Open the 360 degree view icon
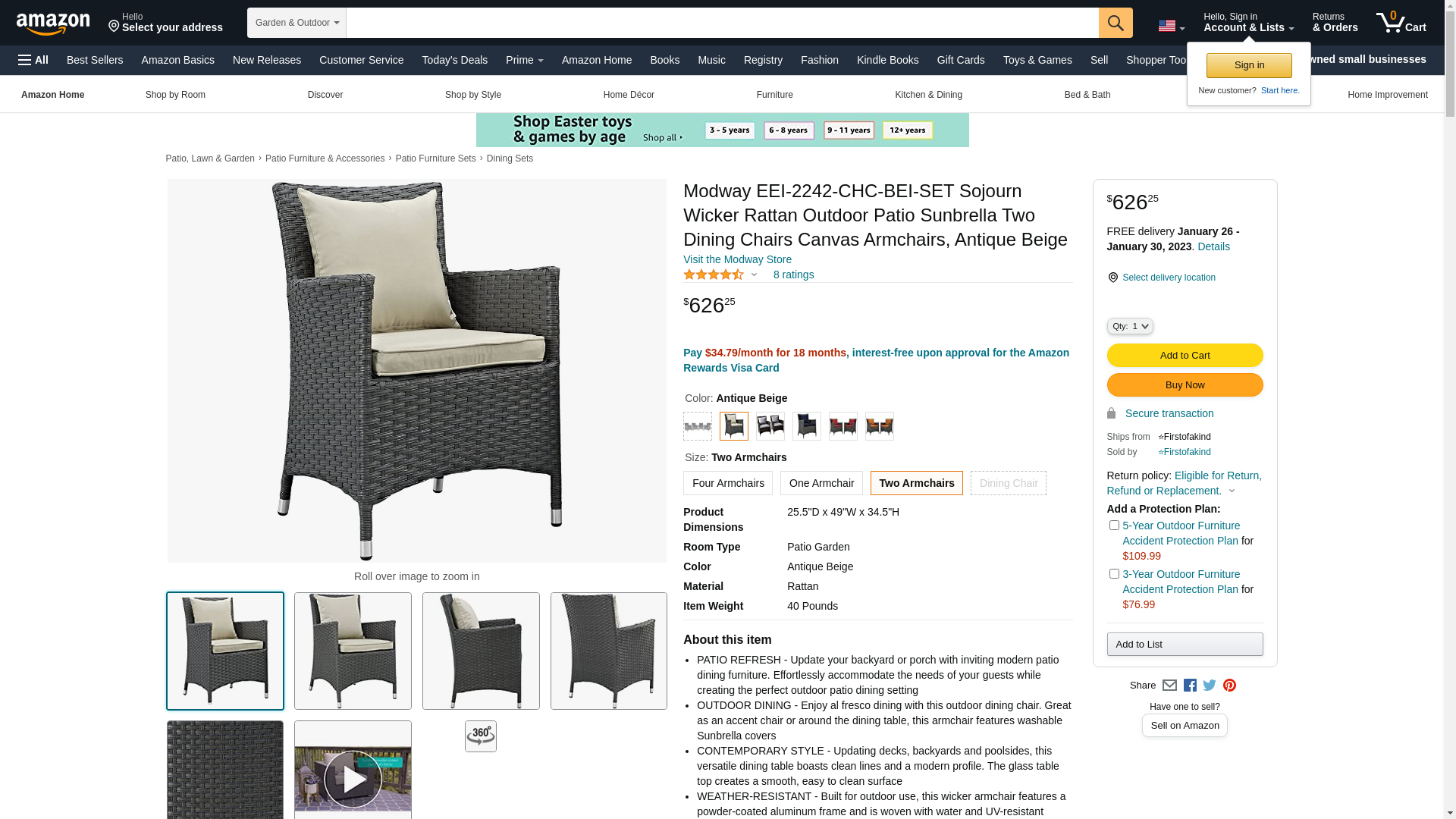 click(x=481, y=736)
